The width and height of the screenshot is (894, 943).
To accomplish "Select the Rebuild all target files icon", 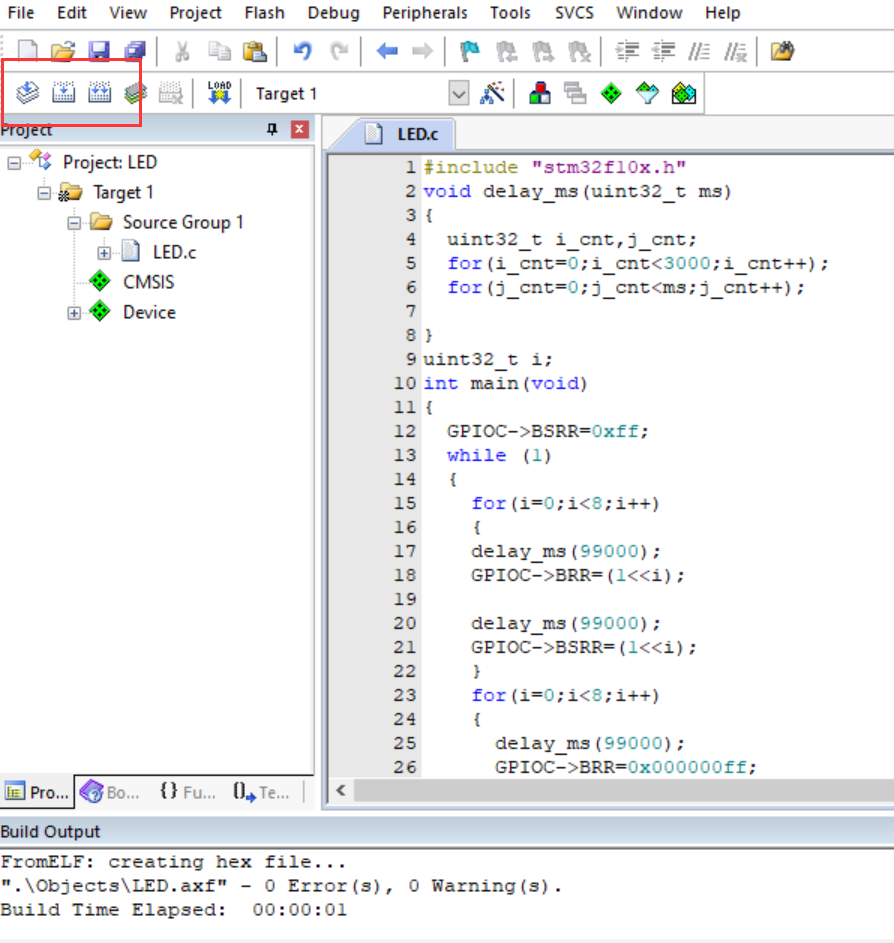I will pos(98,92).
